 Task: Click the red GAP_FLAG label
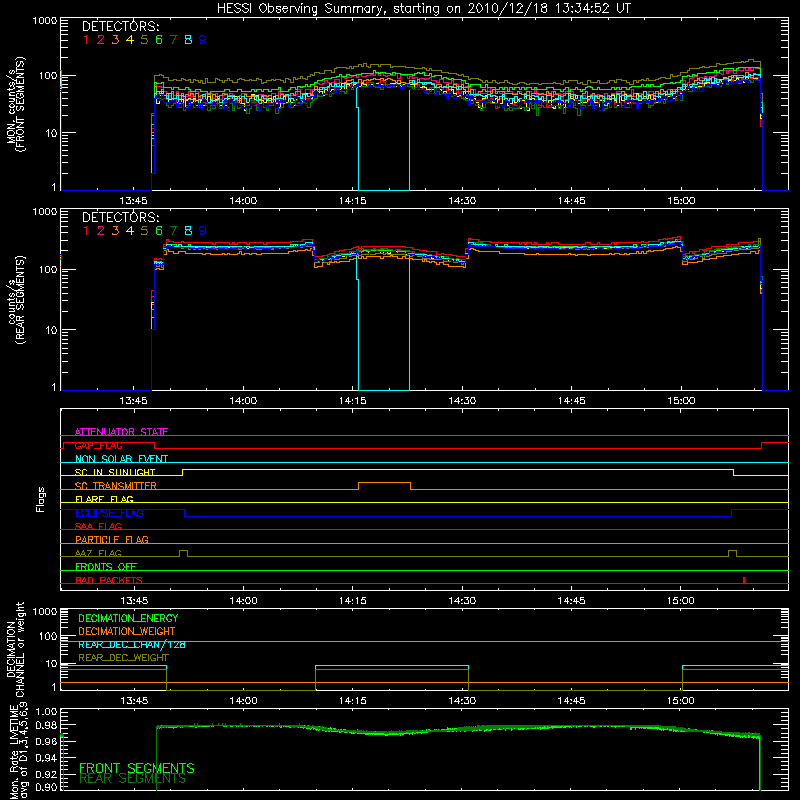pyautogui.click(x=98, y=445)
